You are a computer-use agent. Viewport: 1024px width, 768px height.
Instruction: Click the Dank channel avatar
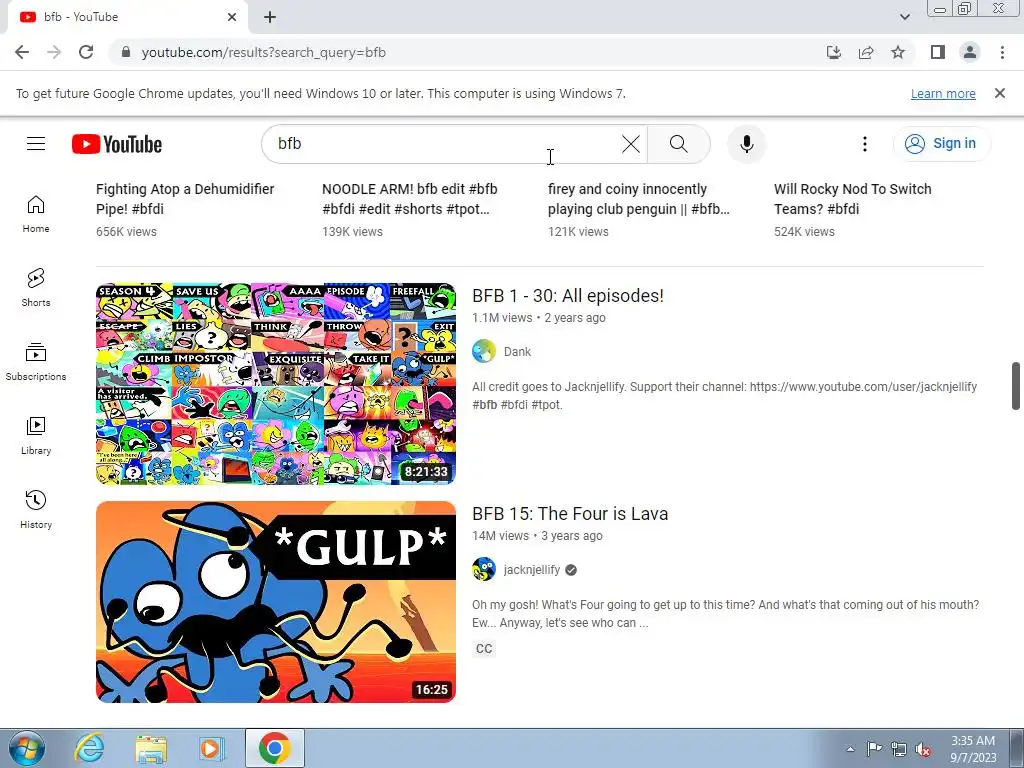click(x=484, y=351)
